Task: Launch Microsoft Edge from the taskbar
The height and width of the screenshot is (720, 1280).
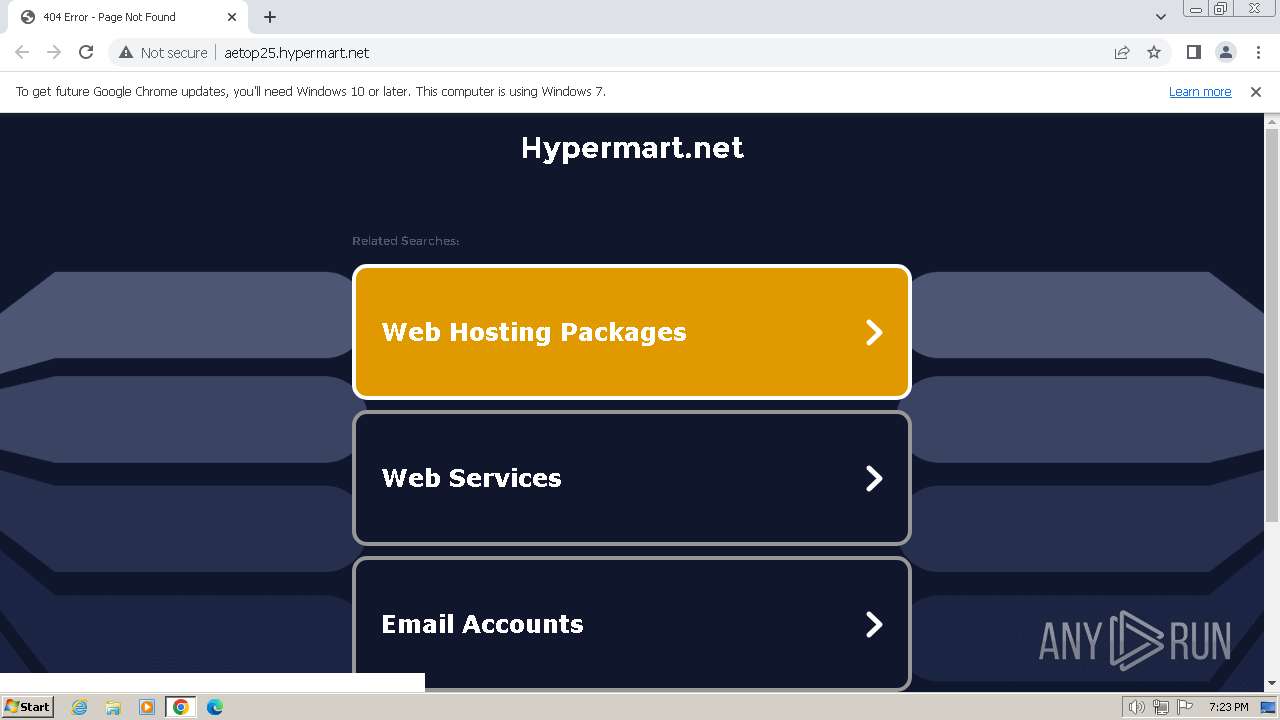Action: coord(215,707)
